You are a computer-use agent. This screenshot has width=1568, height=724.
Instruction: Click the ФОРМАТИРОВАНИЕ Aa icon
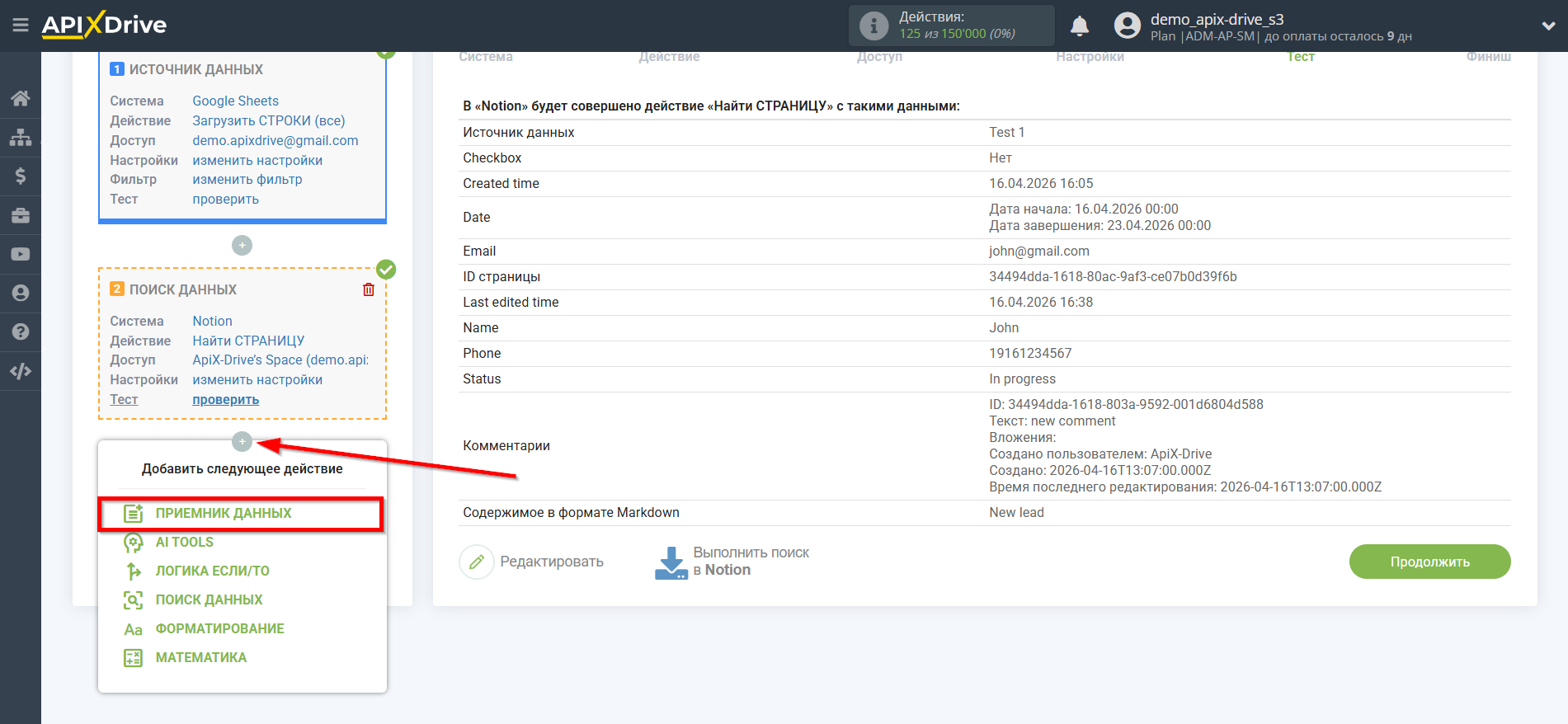click(x=133, y=629)
